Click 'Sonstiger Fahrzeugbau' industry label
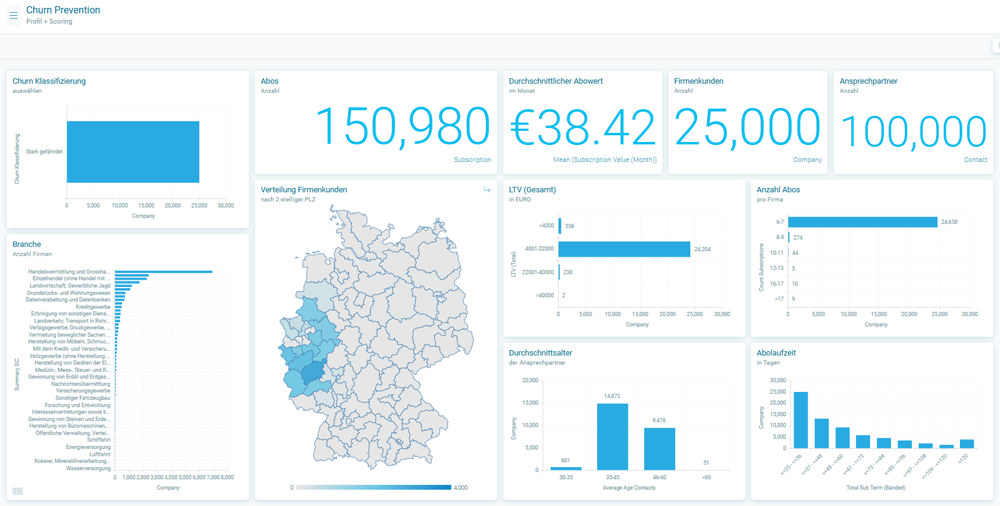The image size is (1000, 506). 84,398
